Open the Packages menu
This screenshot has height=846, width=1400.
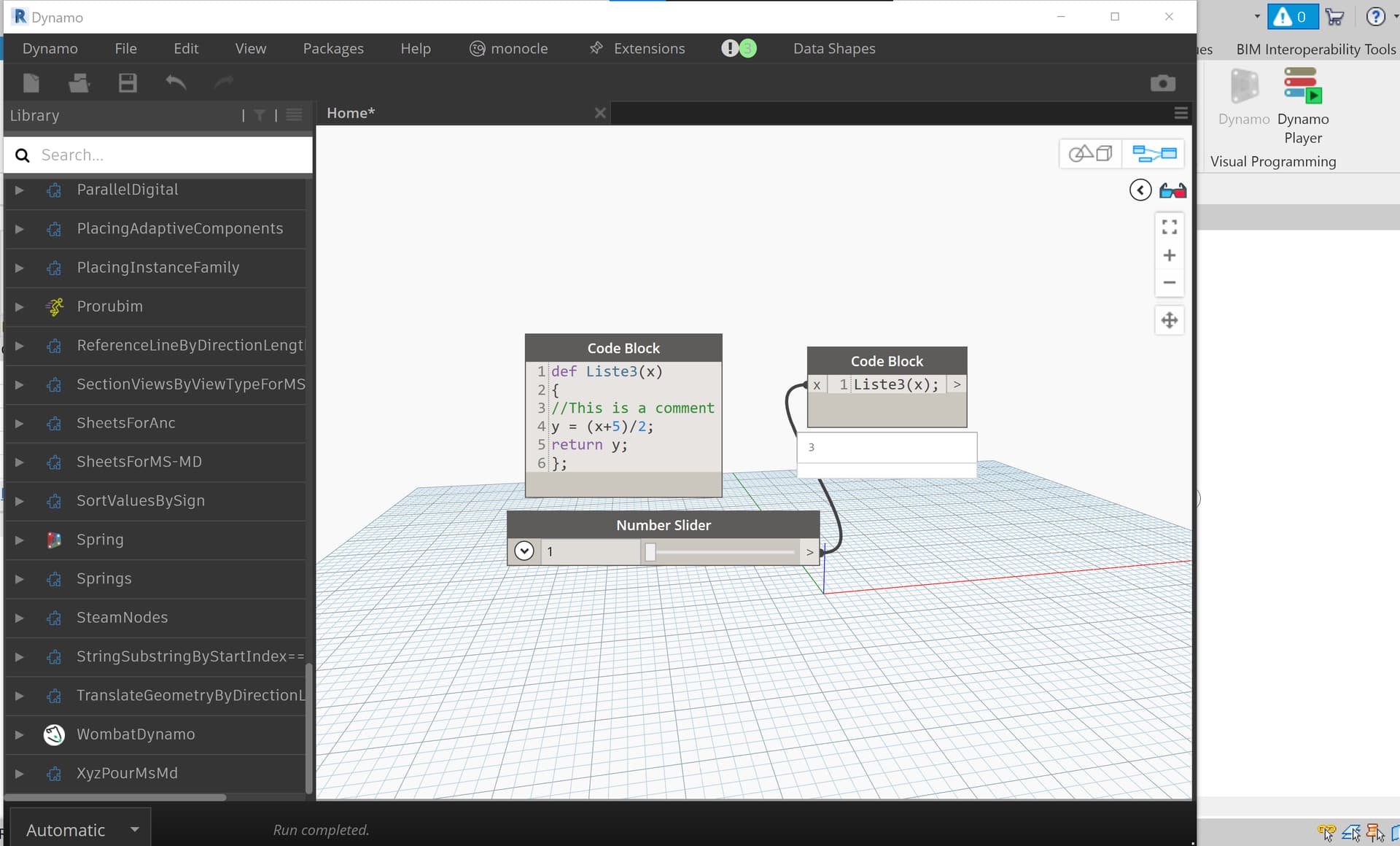click(x=333, y=49)
